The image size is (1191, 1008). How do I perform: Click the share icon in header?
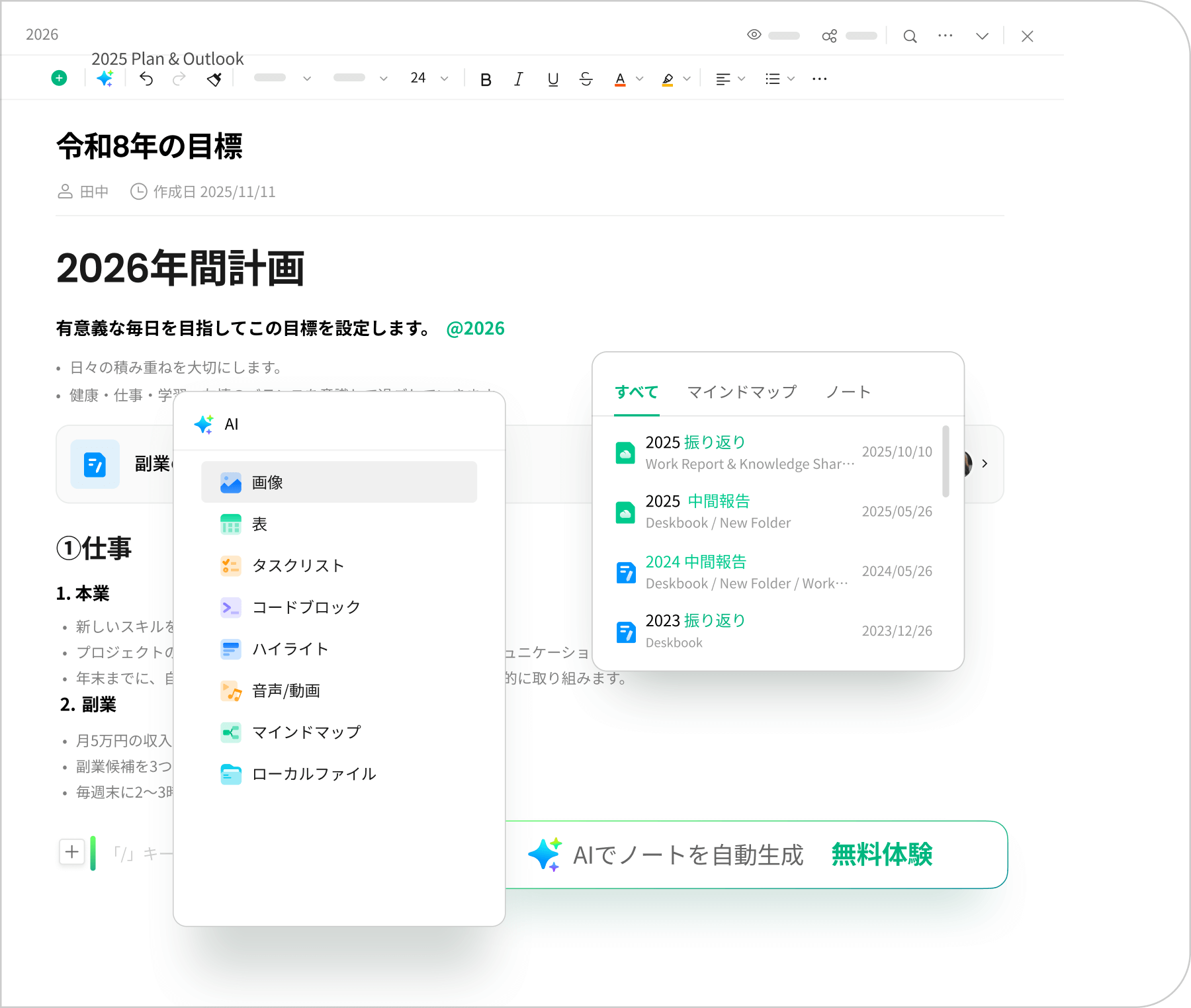click(829, 36)
